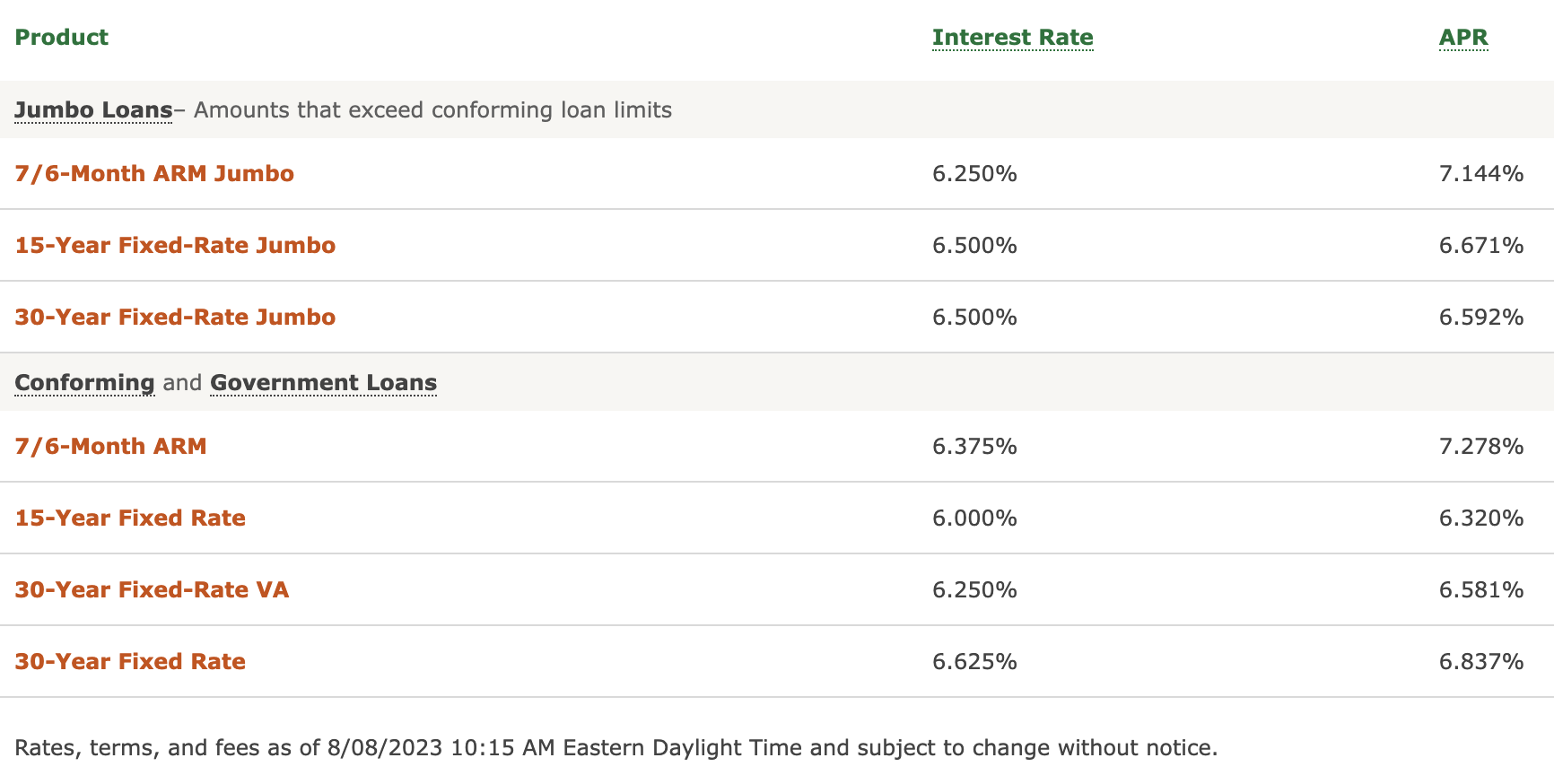Click the 6.837% APR for 30-Year Fixed Rate
1554x784 pixels.
(x=1481, y=661)
